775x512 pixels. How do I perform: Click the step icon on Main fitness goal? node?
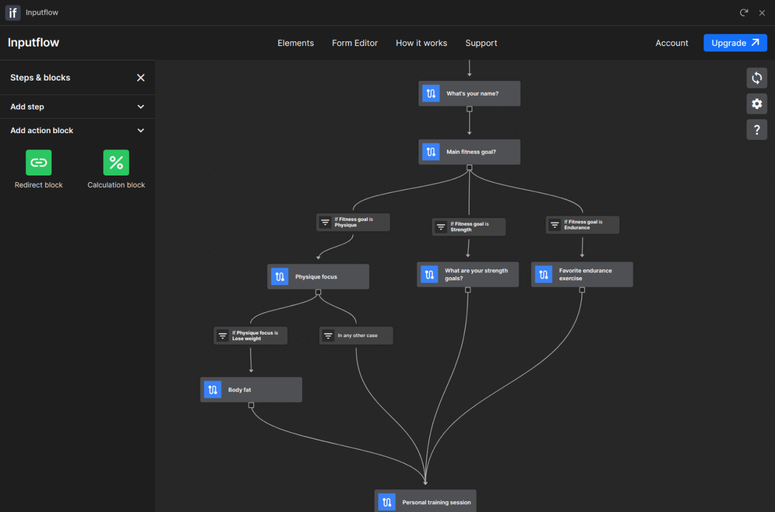pyautogui.click(x=431, y=152)
